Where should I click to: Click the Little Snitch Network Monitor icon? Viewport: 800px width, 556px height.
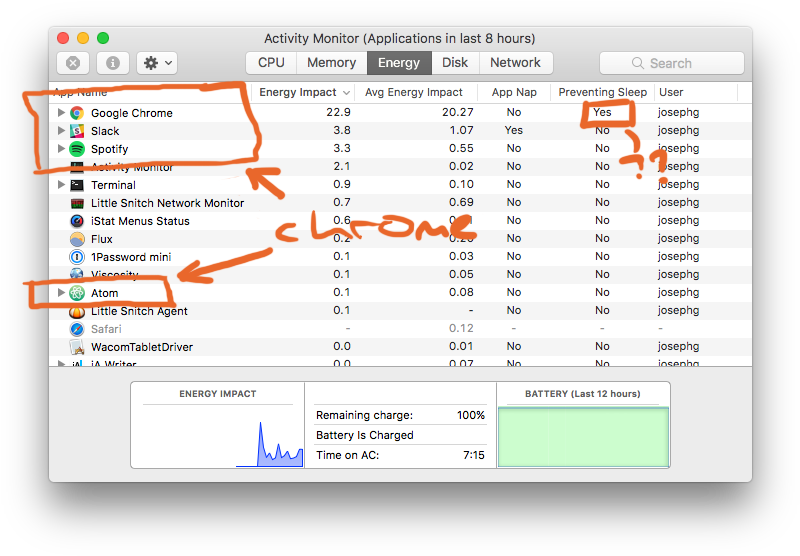pyautogui.click(x=77, y=203)
